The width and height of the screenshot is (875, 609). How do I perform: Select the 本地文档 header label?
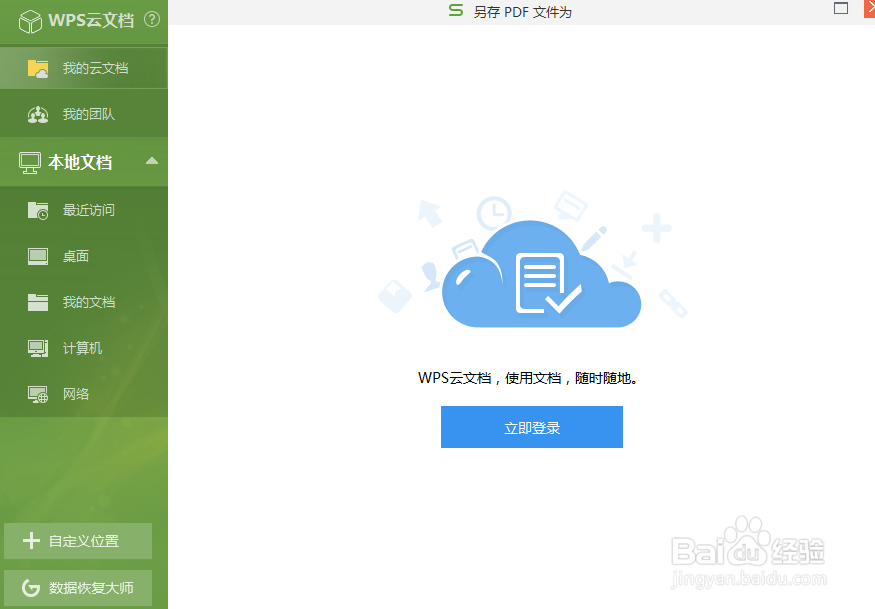80,162
